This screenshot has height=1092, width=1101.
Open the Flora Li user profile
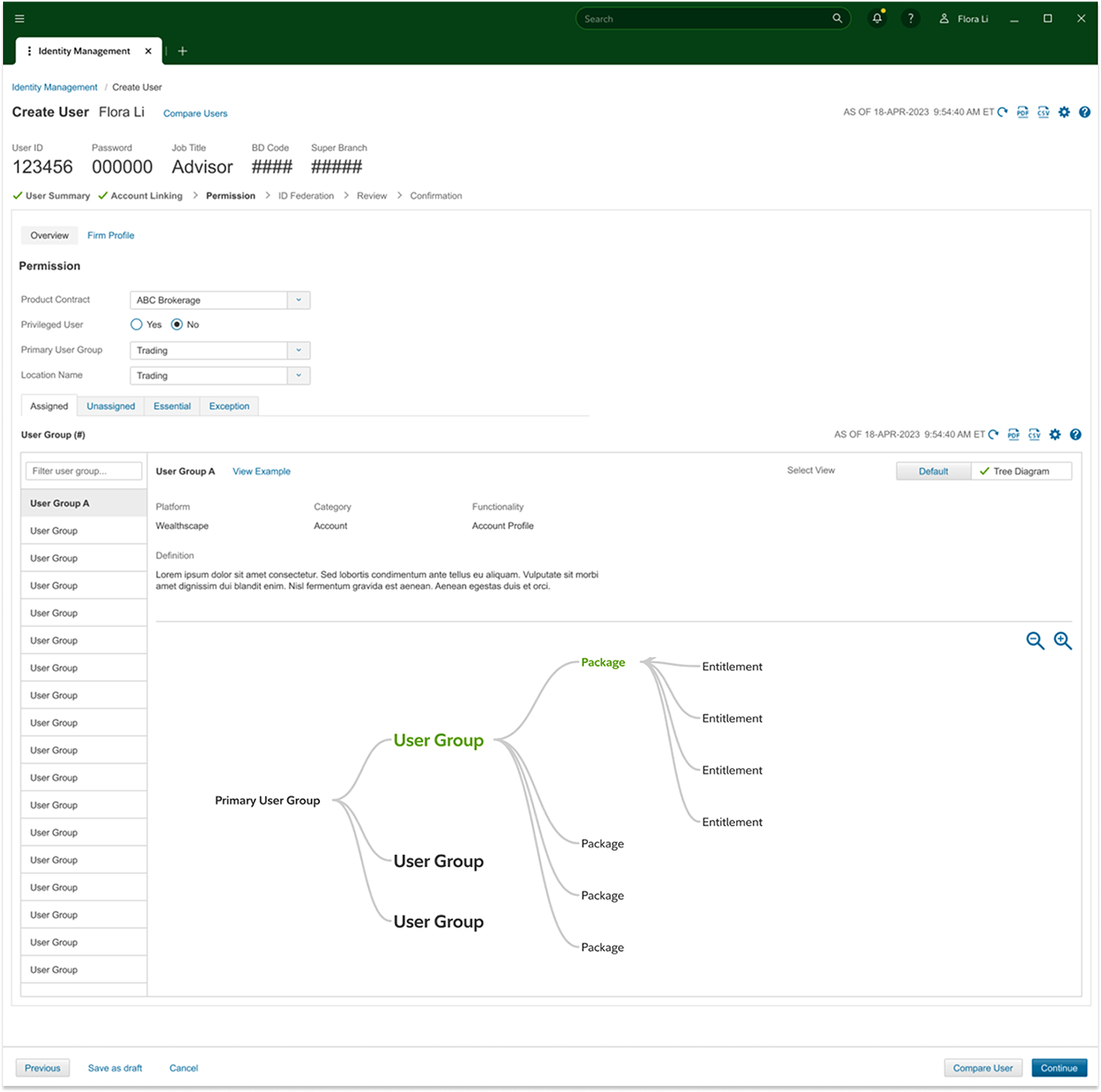tap(964, 19)
